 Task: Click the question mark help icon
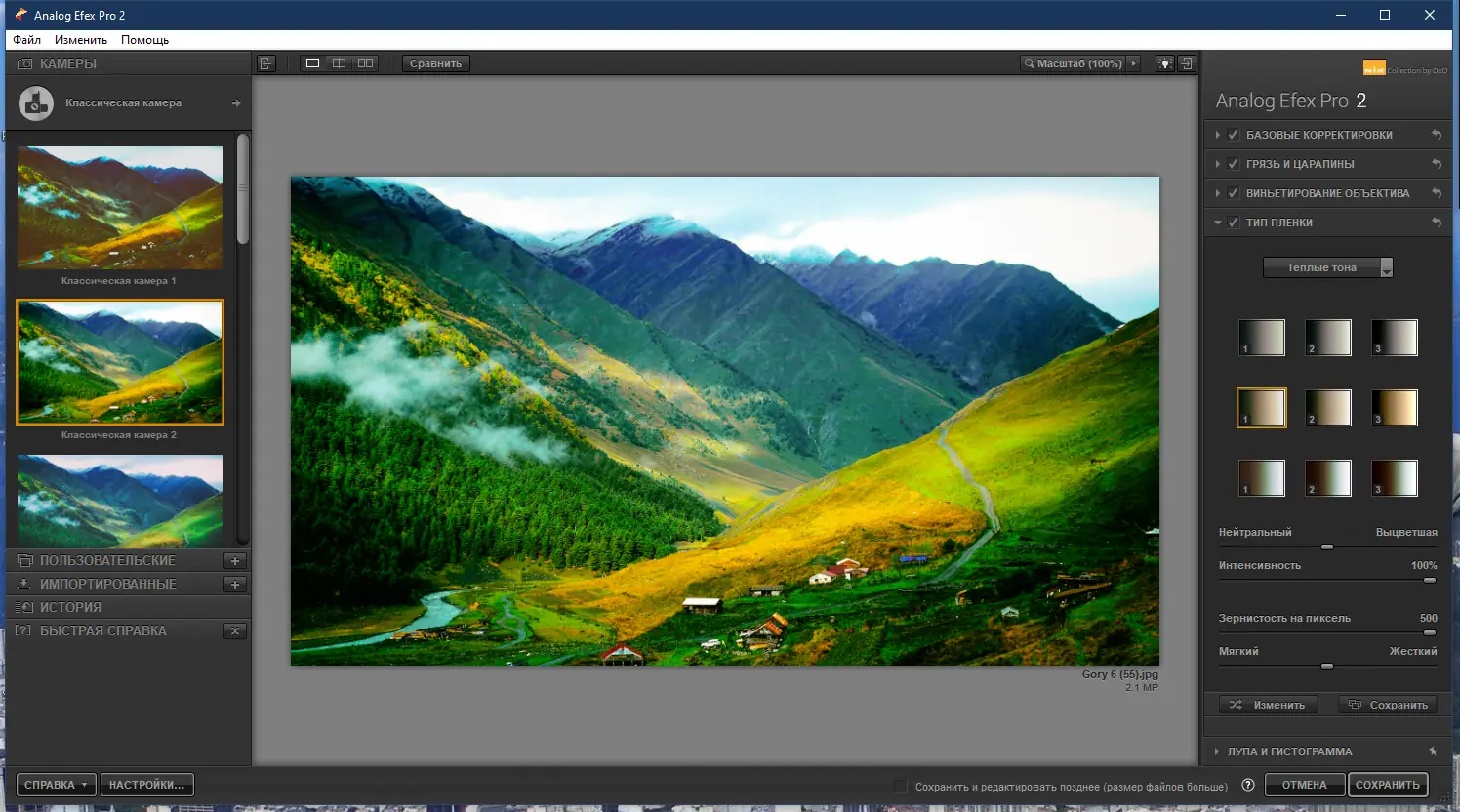tap(1247, 785)
